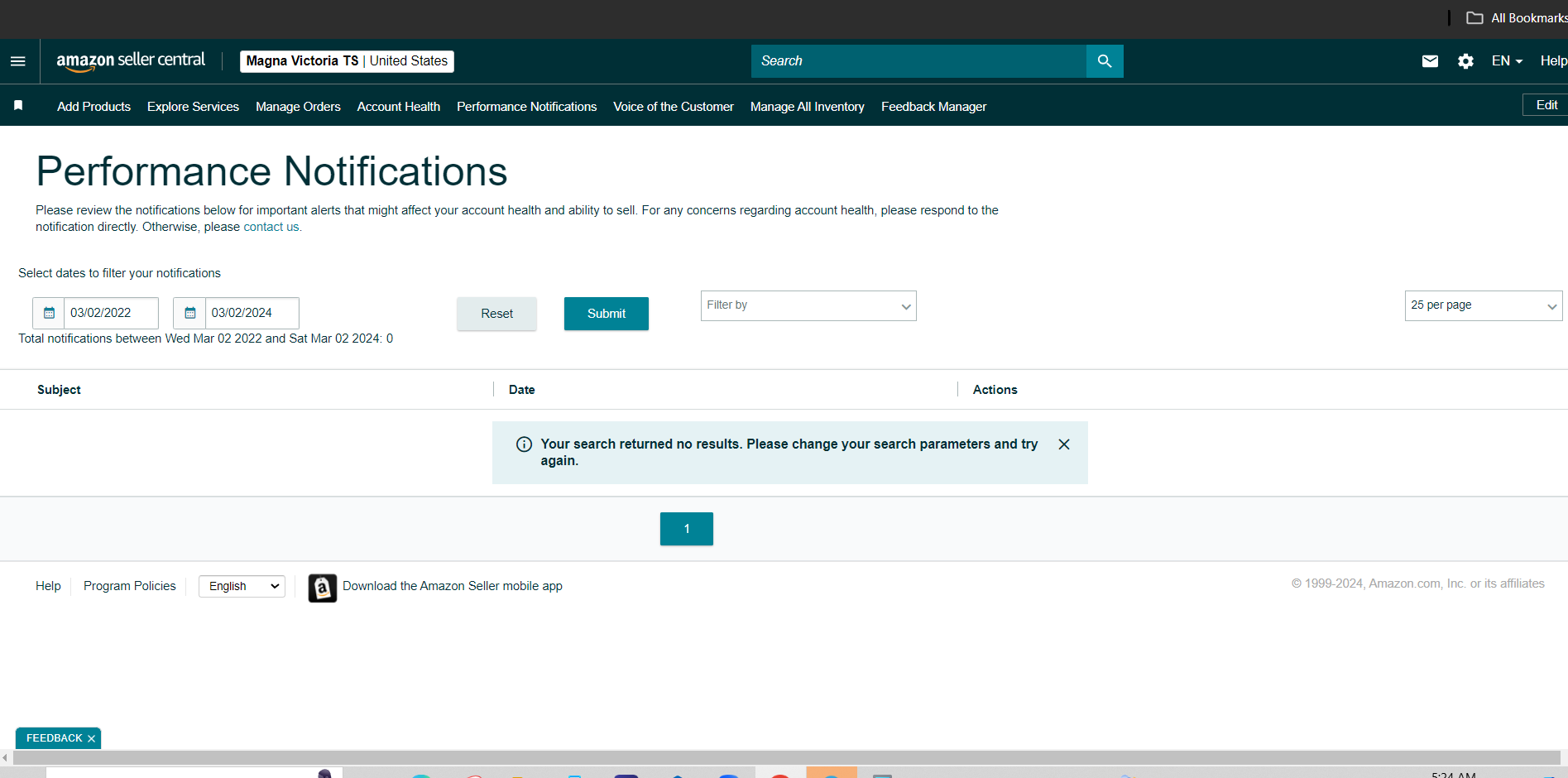This screenshot has width=1568, height=778.
Task: Click the Amazon Seller Central logo
Action: pos(131,61)
